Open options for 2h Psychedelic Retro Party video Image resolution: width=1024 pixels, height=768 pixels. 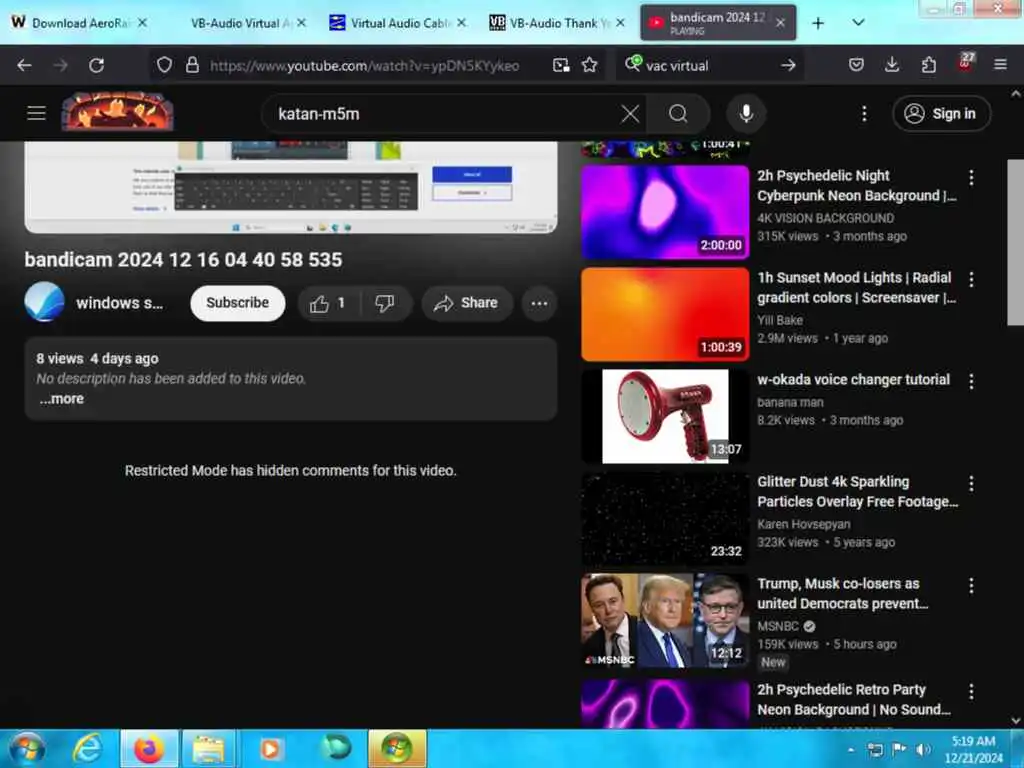(972, 692)
